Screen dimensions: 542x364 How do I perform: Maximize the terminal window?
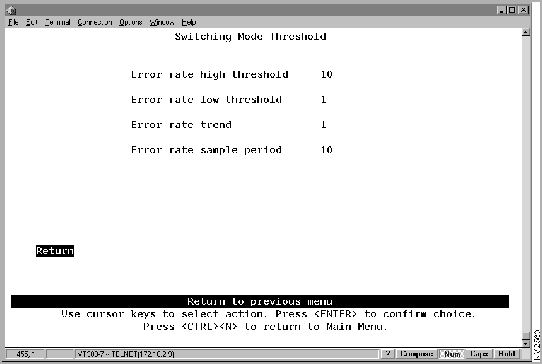point(513,10)
